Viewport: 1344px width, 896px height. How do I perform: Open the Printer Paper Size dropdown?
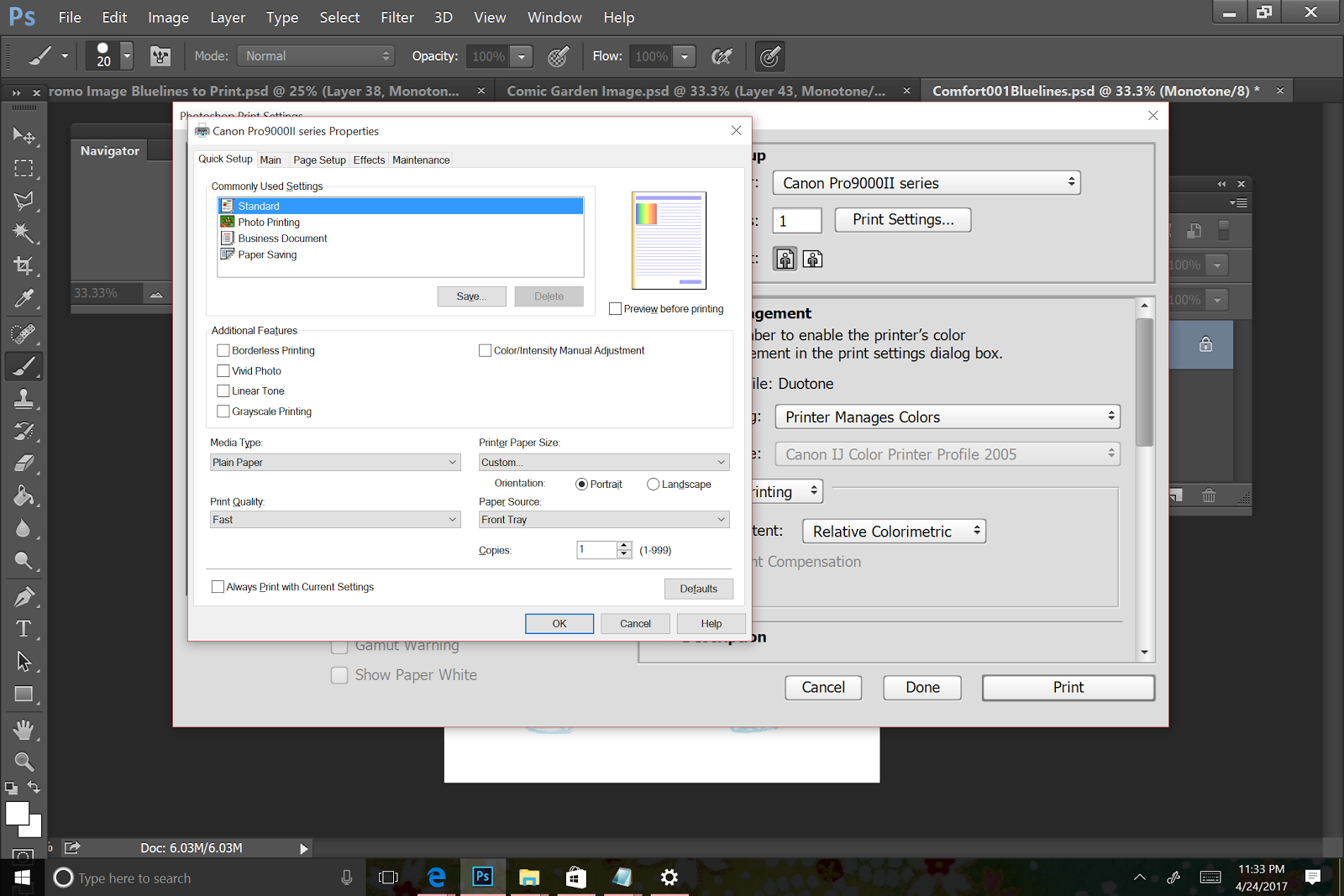(604, 463)
